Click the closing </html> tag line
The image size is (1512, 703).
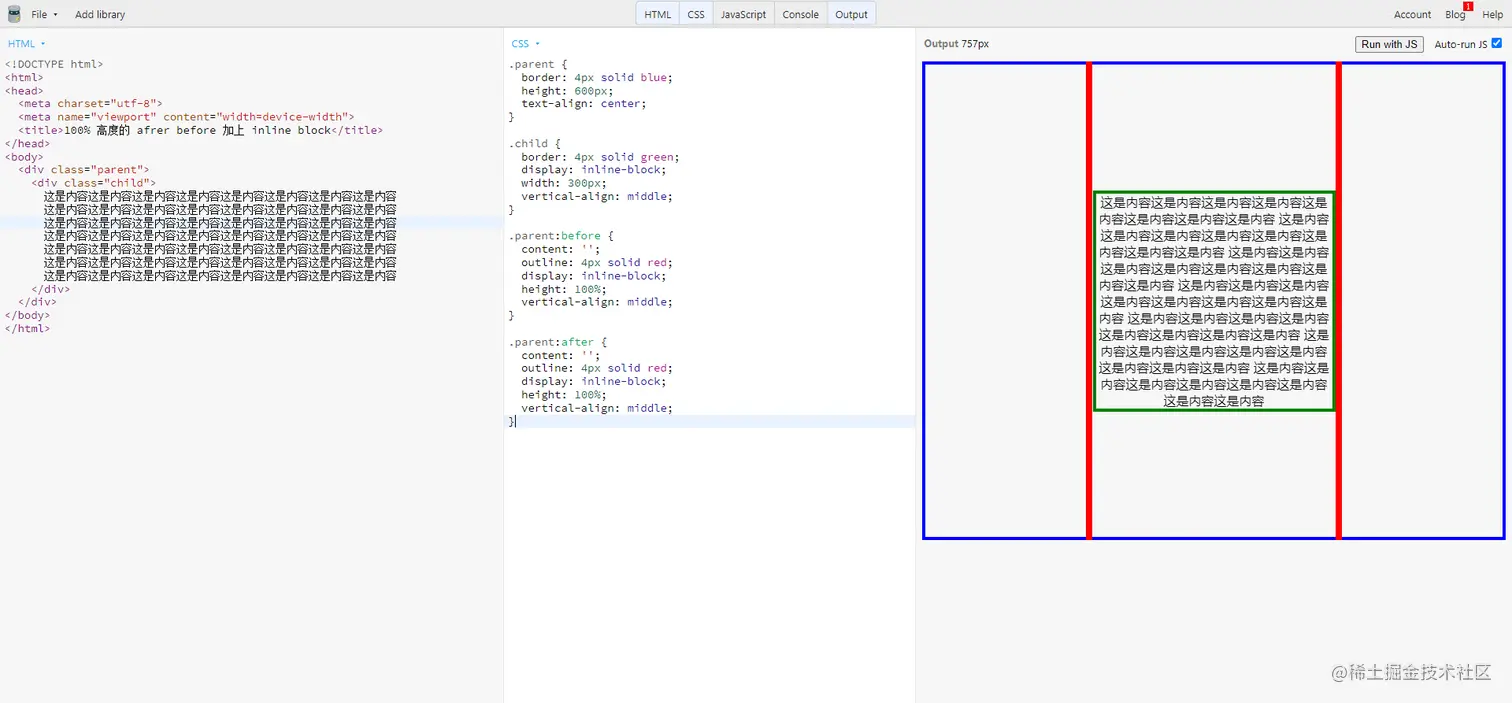27,328
